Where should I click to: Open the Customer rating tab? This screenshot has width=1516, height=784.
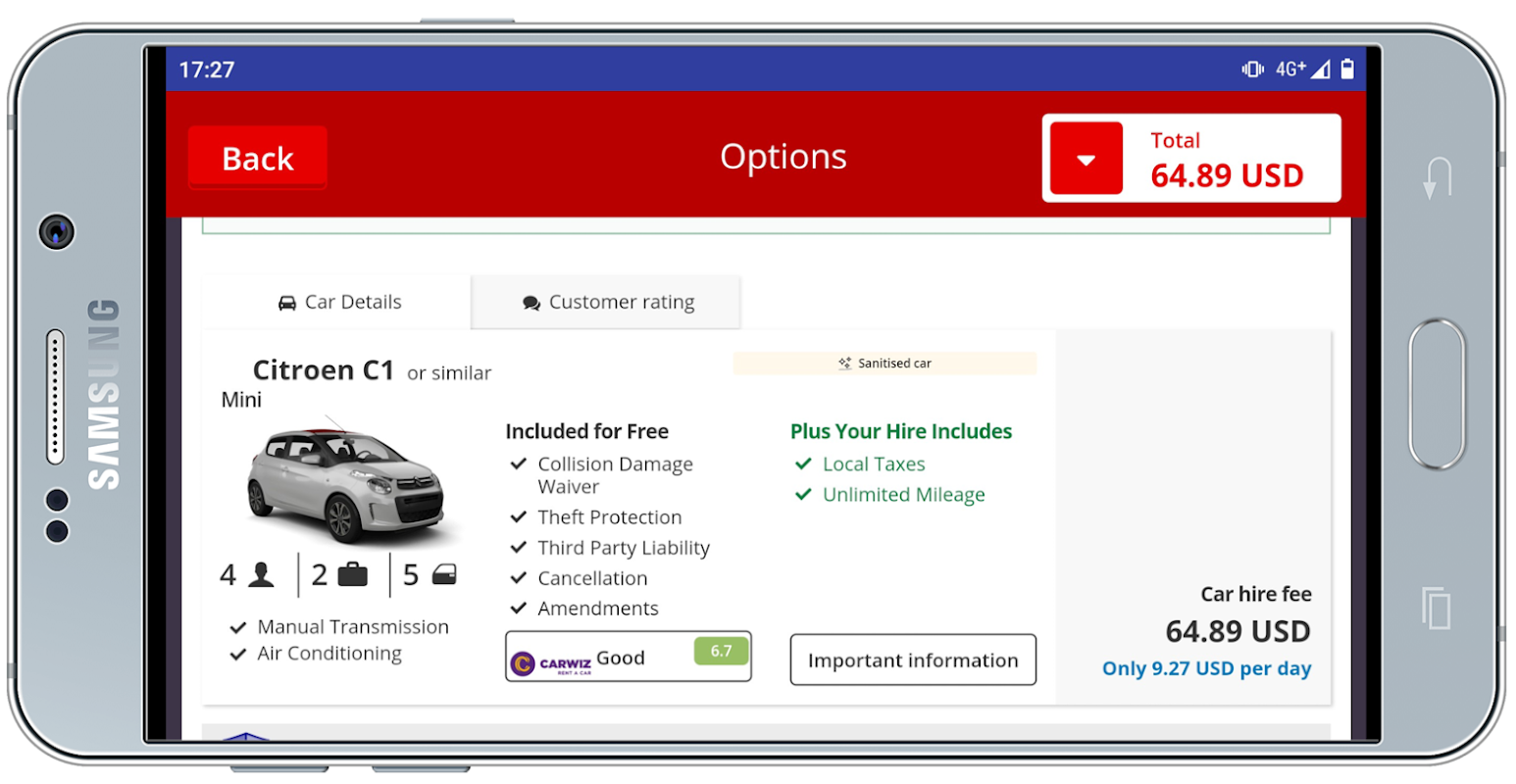click(606, 302)
